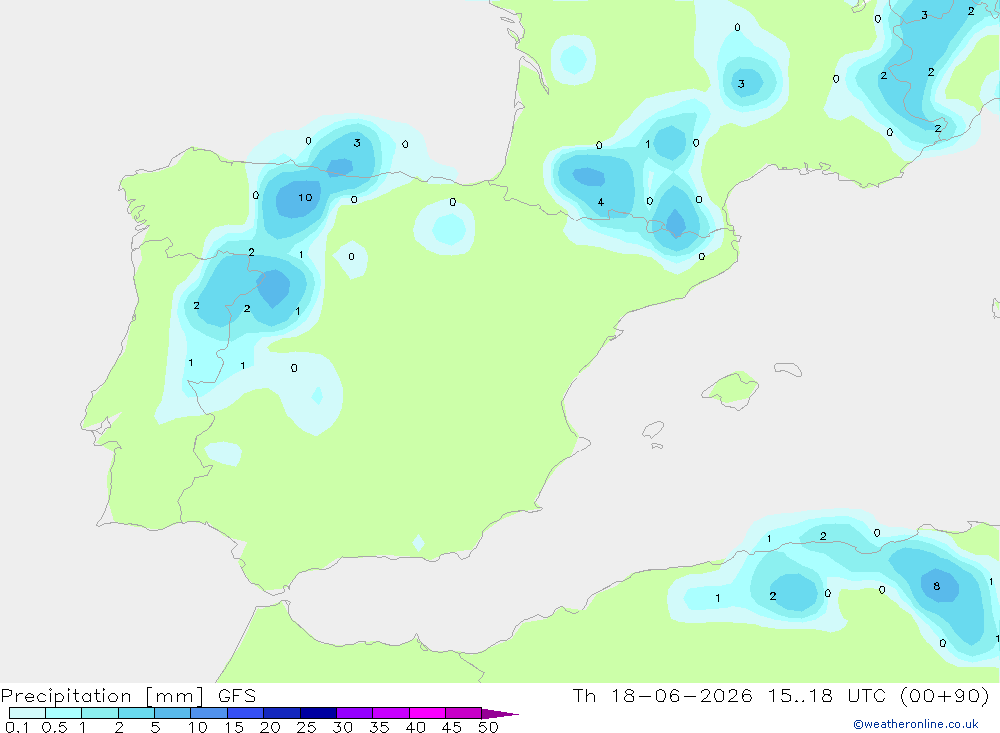This screenshot has width=1000, height=733.
Task: Click the '0.5' legend scale label
Action: coord(54,727)
